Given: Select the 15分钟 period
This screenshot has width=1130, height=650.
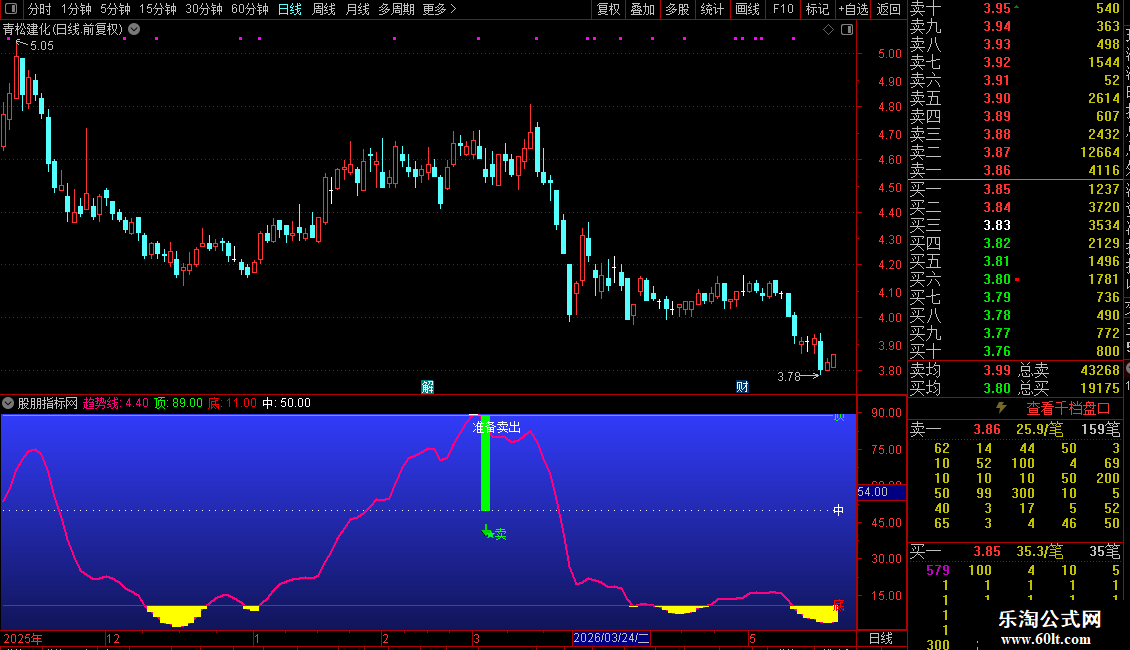Looking at the screenshot, I should (158, 9).
